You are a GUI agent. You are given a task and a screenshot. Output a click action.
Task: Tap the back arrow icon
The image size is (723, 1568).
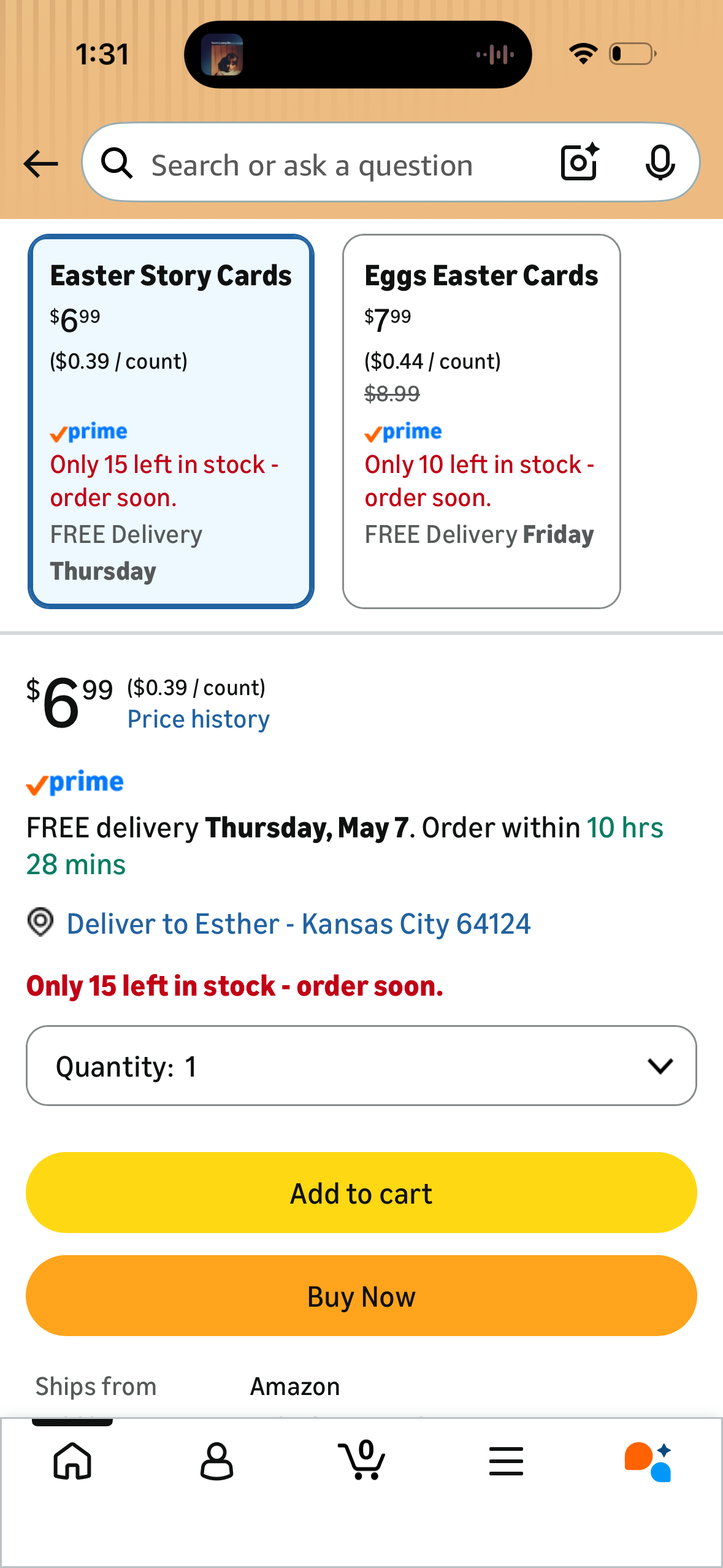[x=40, y=164]
